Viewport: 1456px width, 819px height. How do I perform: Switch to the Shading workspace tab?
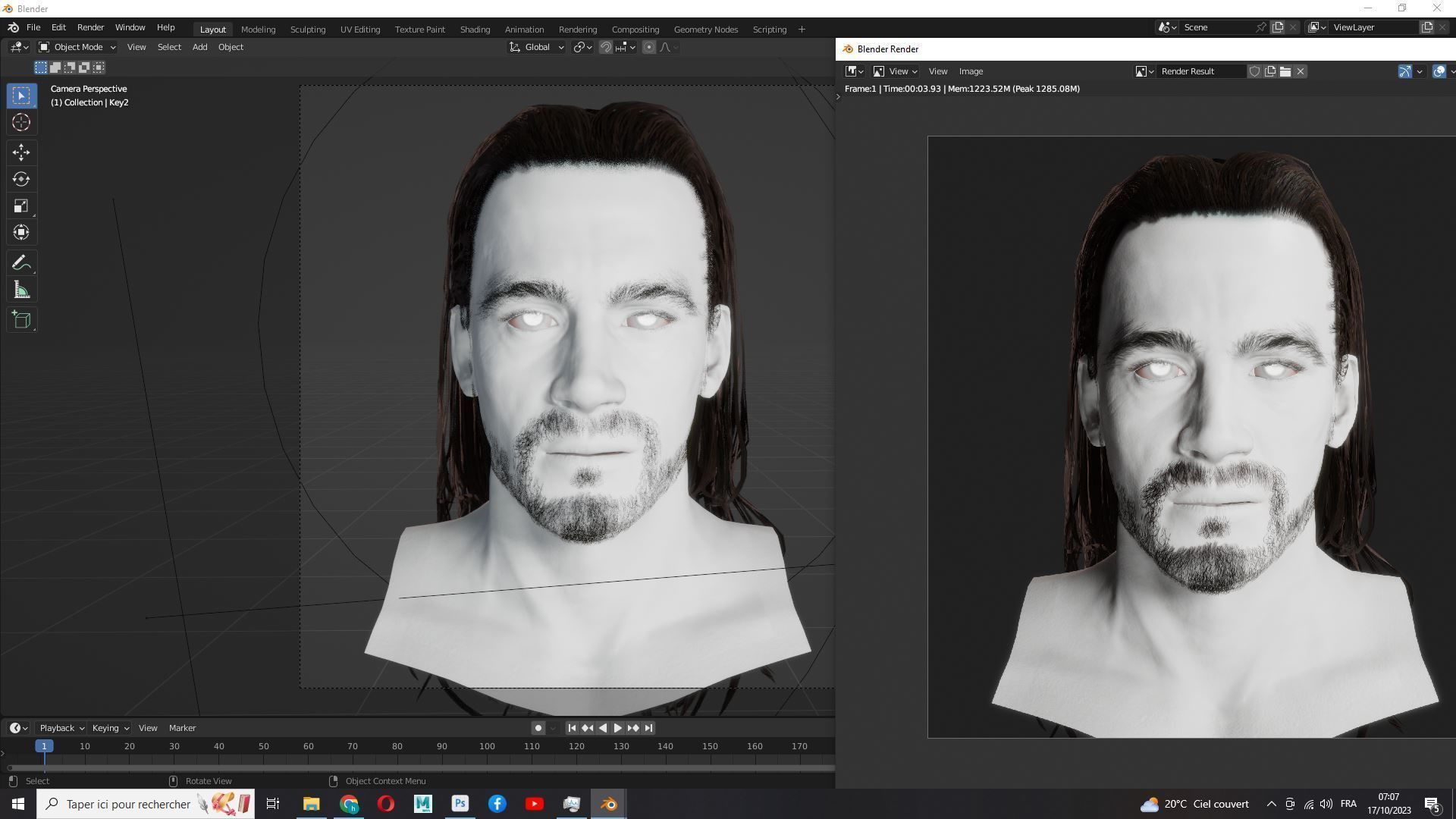tap(475, 30)
